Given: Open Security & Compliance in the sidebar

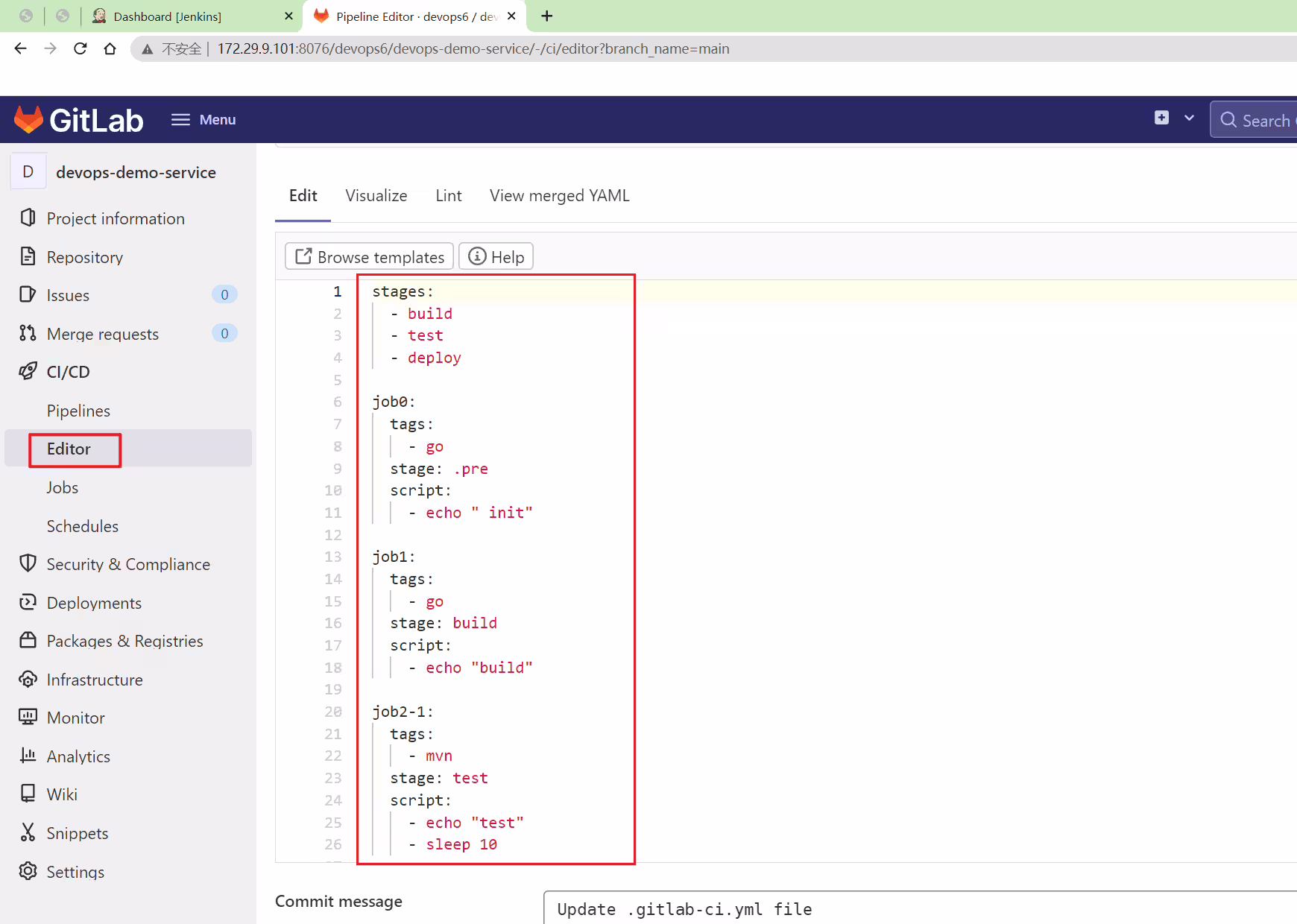Looking at the screenshot, I should [x=128, y=564].
